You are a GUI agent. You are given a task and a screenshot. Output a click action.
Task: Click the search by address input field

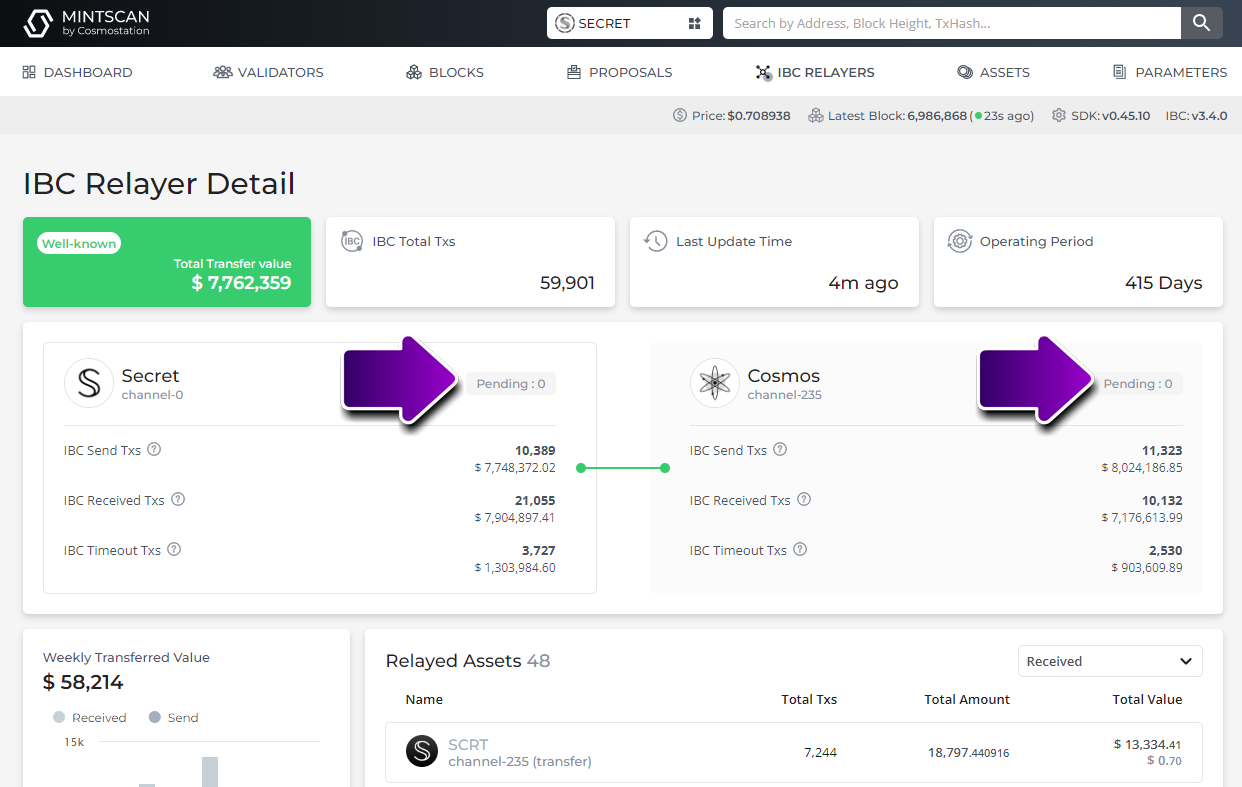pyautogui.click(x=952, y=23)
